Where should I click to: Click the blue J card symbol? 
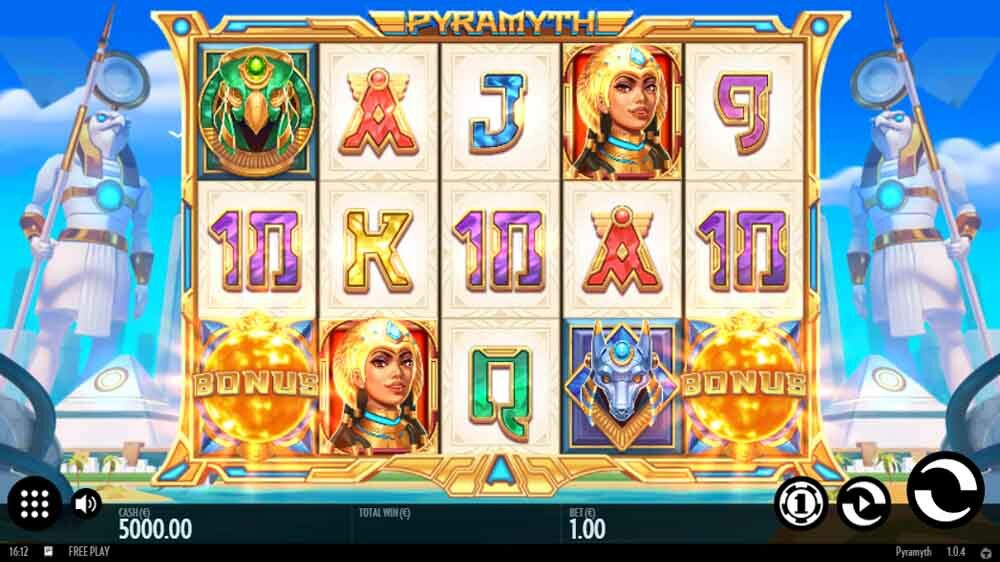point(499,114)
